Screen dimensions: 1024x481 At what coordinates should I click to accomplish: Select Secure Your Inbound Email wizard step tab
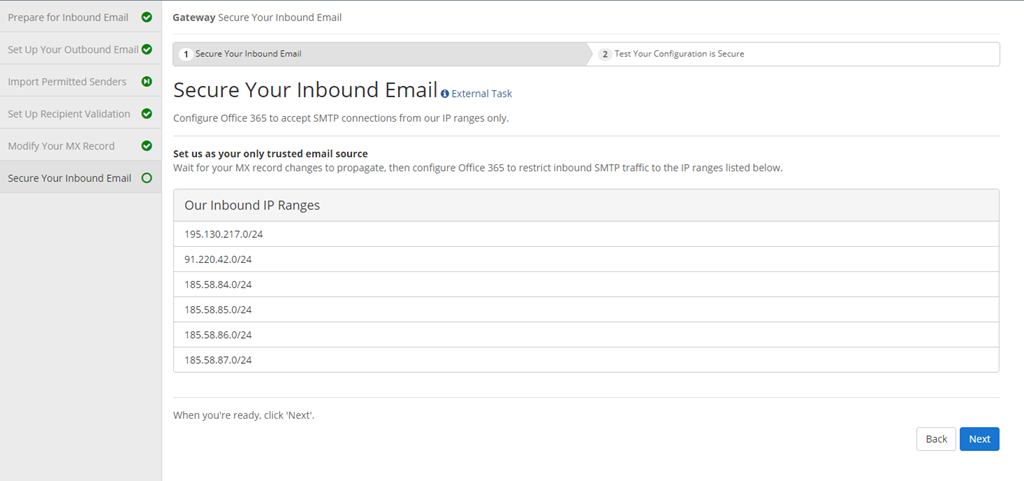coord(381,54)
